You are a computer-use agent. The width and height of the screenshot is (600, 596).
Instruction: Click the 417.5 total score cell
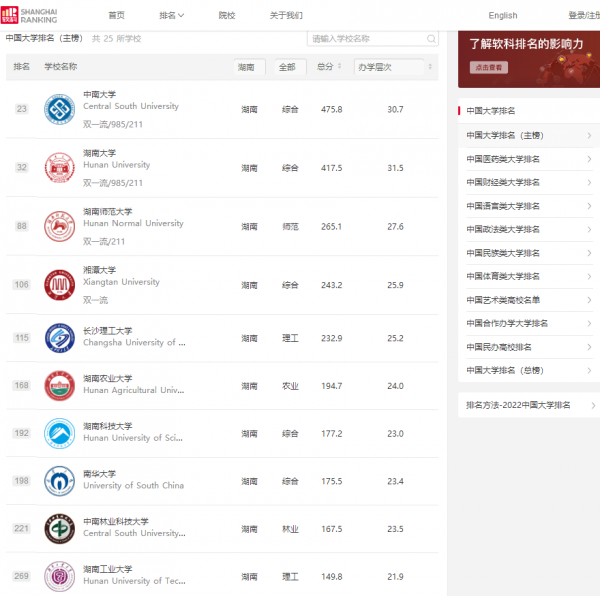(x=332, y=168)
